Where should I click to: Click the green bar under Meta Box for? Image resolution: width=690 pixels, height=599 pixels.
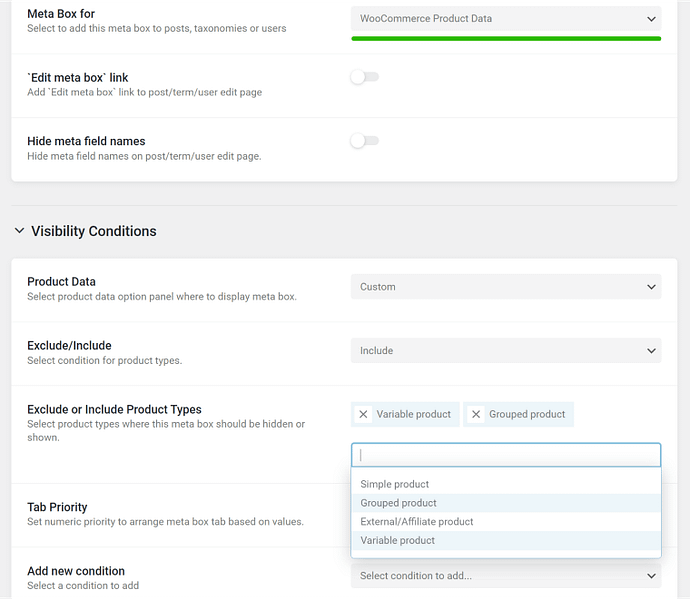[x=505, y=38]
